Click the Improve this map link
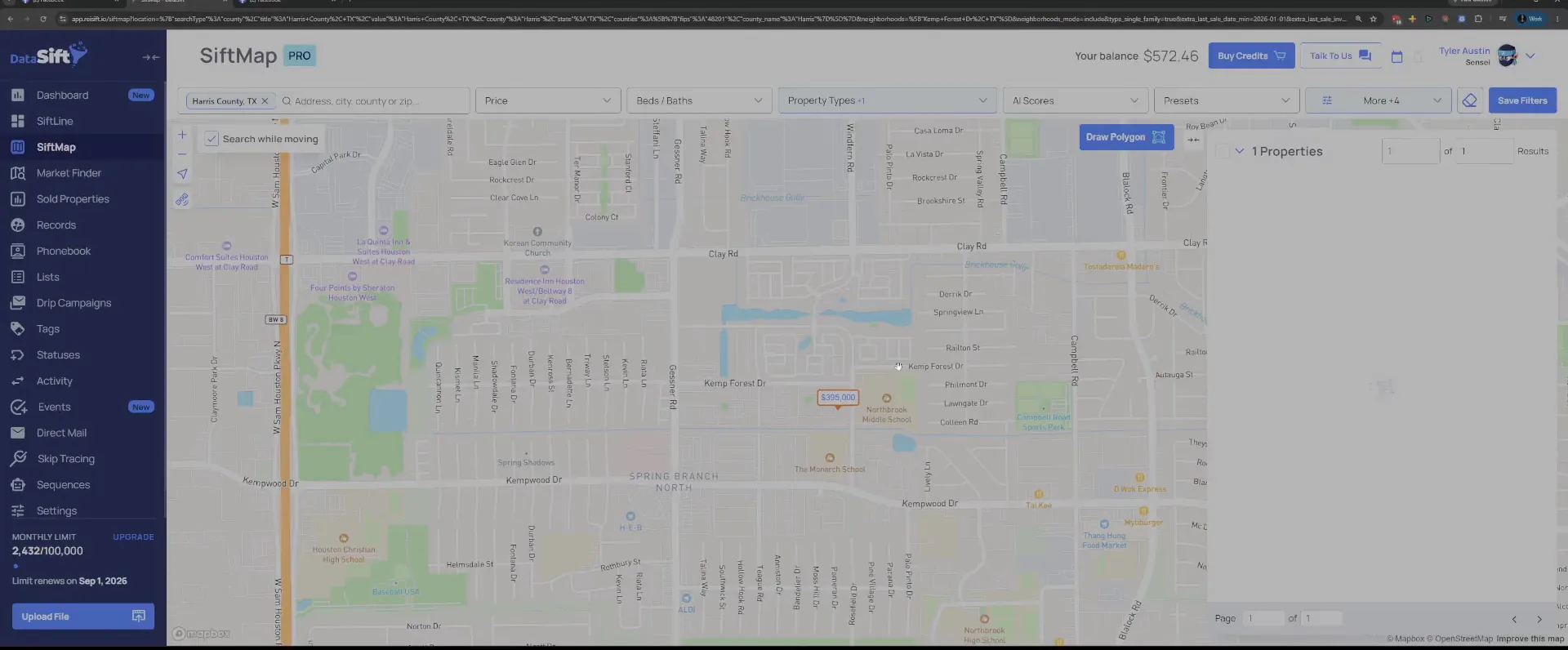The image size is (1568, 650). tap(1530, 639)
